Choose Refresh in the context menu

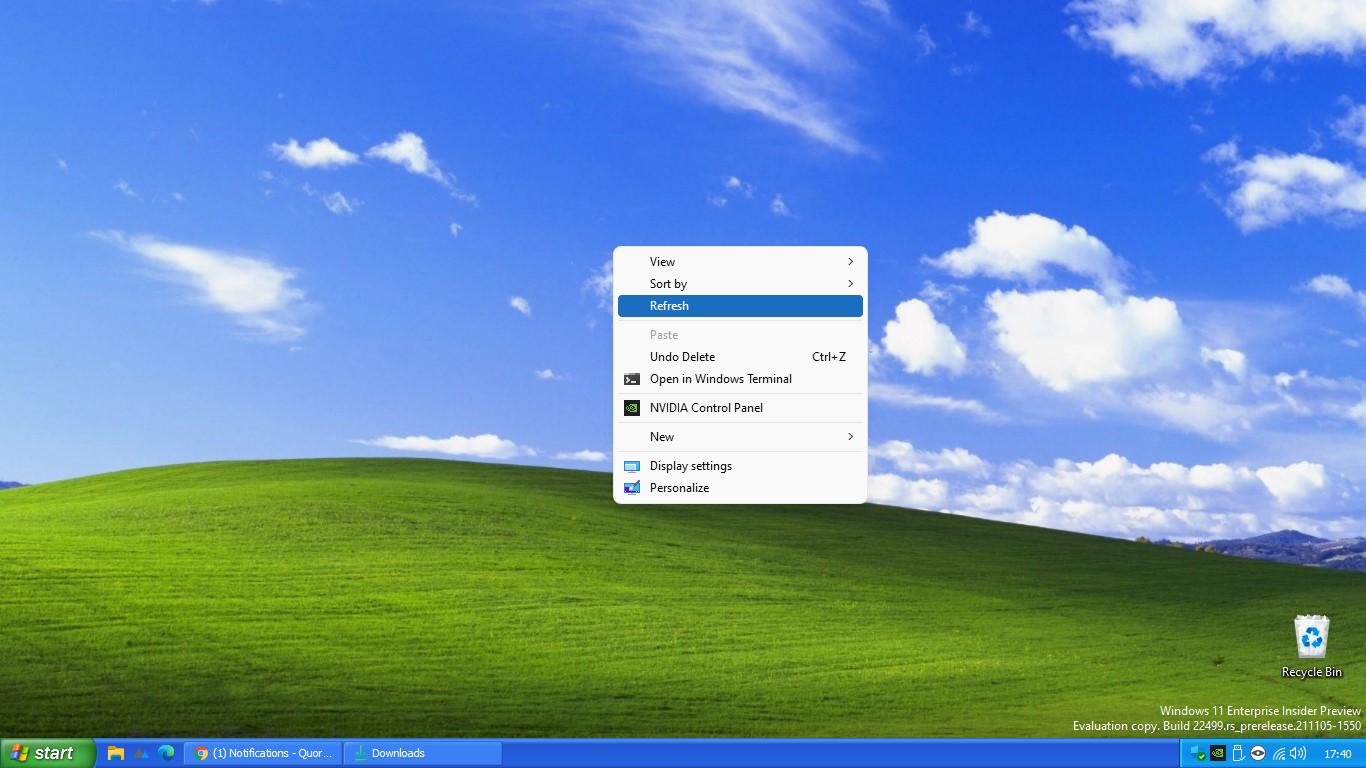point(740,306)
